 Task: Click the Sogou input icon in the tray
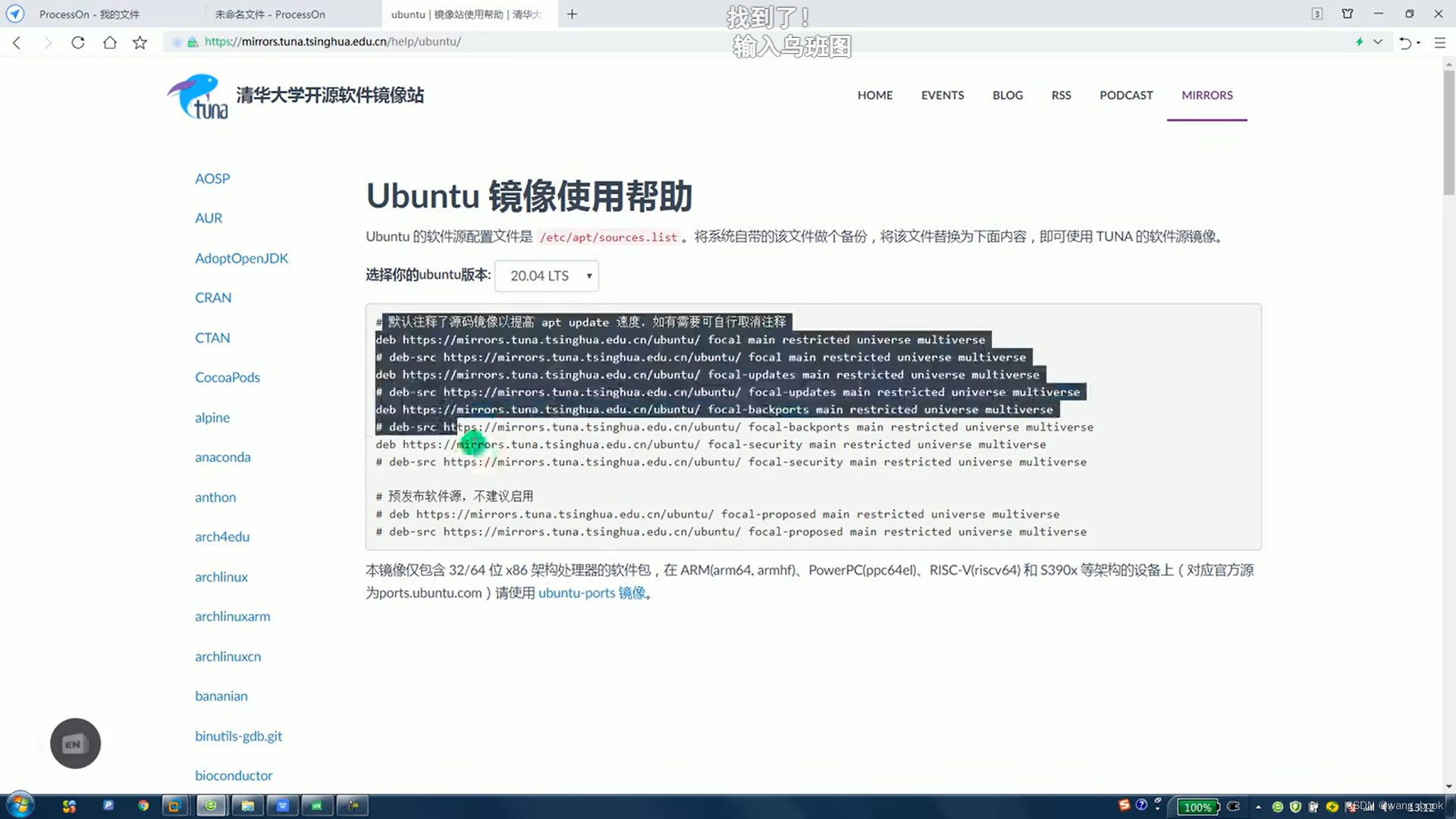(x=1123, y=806)
